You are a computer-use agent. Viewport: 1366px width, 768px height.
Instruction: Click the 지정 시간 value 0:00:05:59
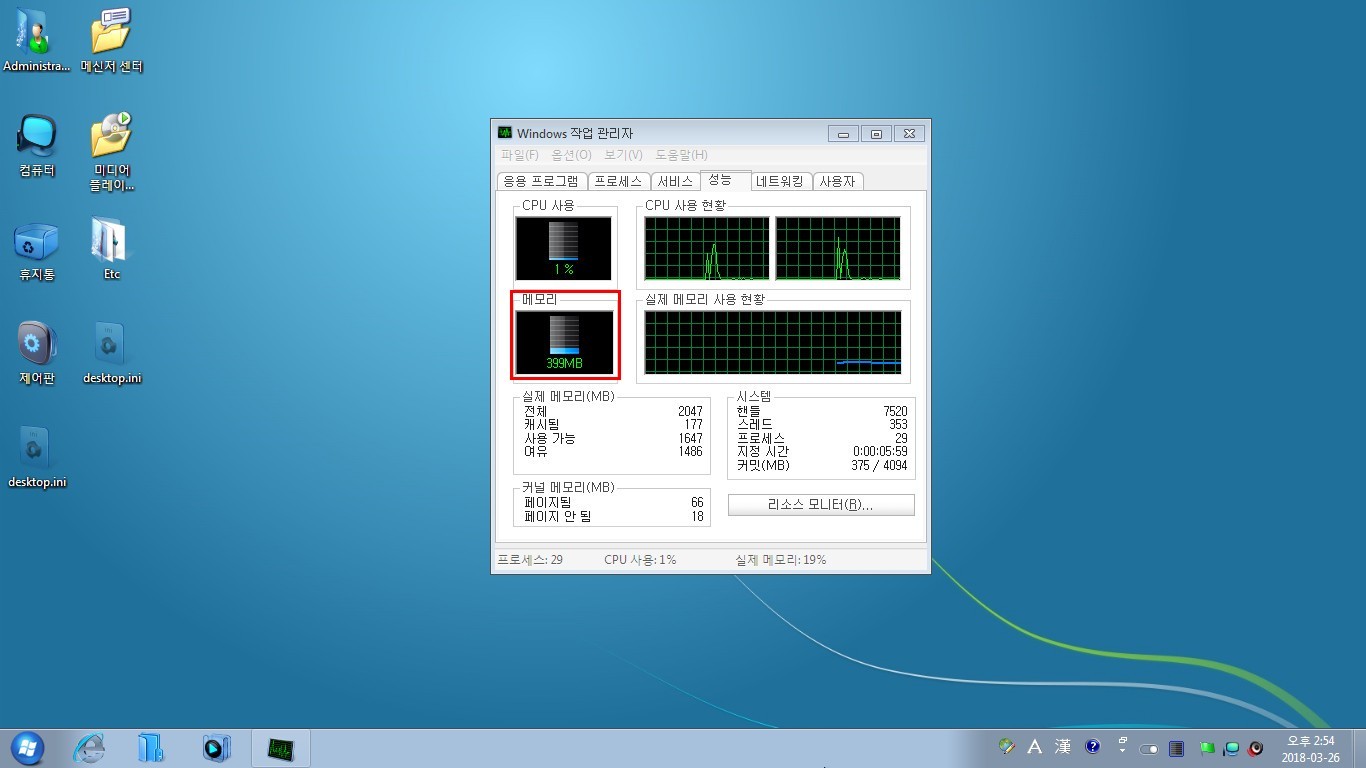point(880,452)
